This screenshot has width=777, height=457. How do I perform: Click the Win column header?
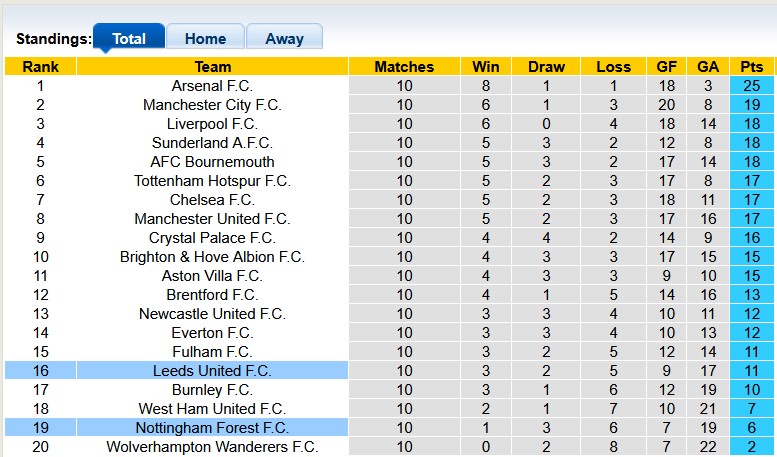click(486, 67)
